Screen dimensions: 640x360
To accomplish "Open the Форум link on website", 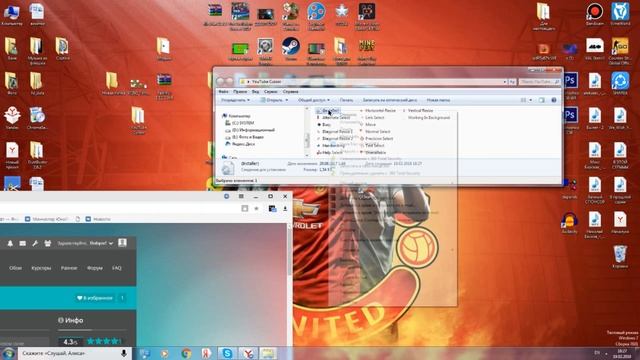I will coord(95,268).
